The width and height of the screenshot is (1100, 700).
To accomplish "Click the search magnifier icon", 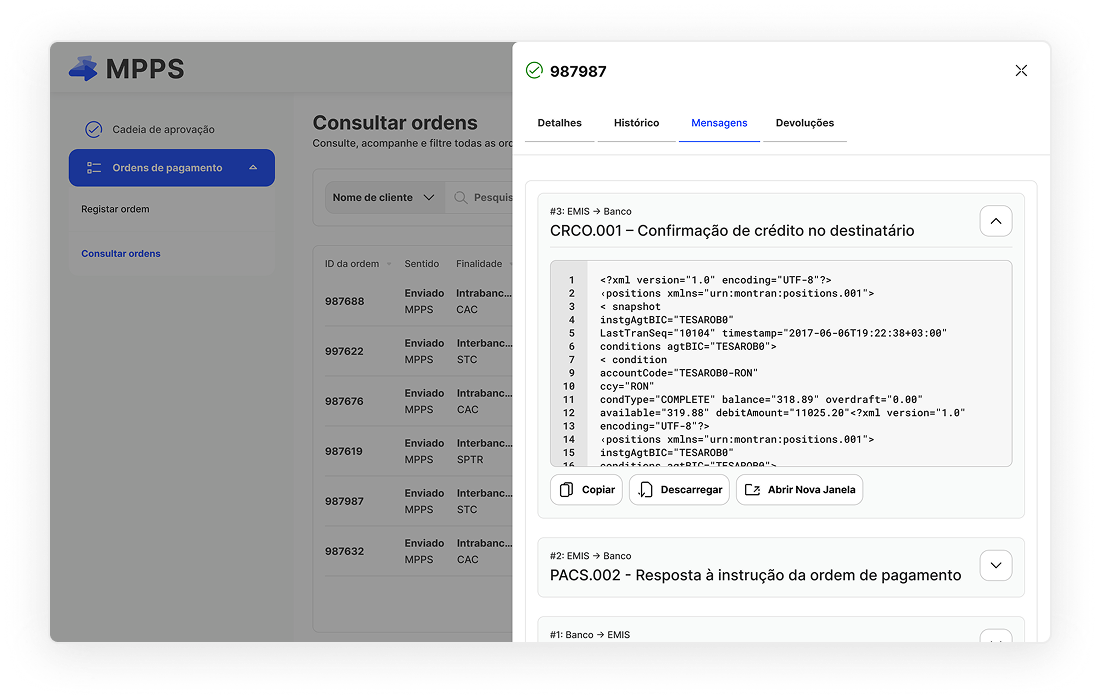I will pos(461,198).
